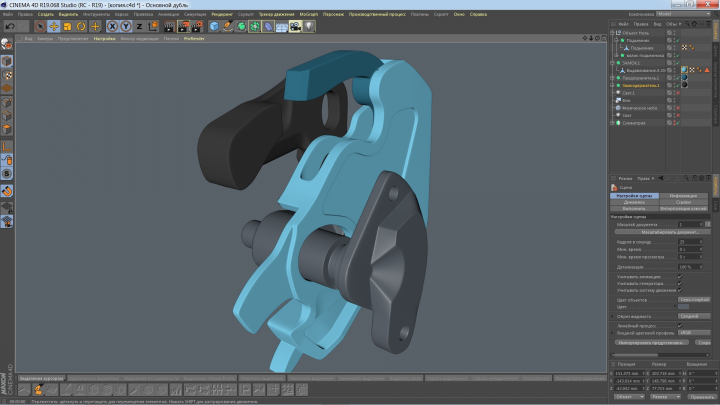Toggle visibility dots of the Симметрия object
The width and height of the screenshot is (720, 405).
pos(674,123)
